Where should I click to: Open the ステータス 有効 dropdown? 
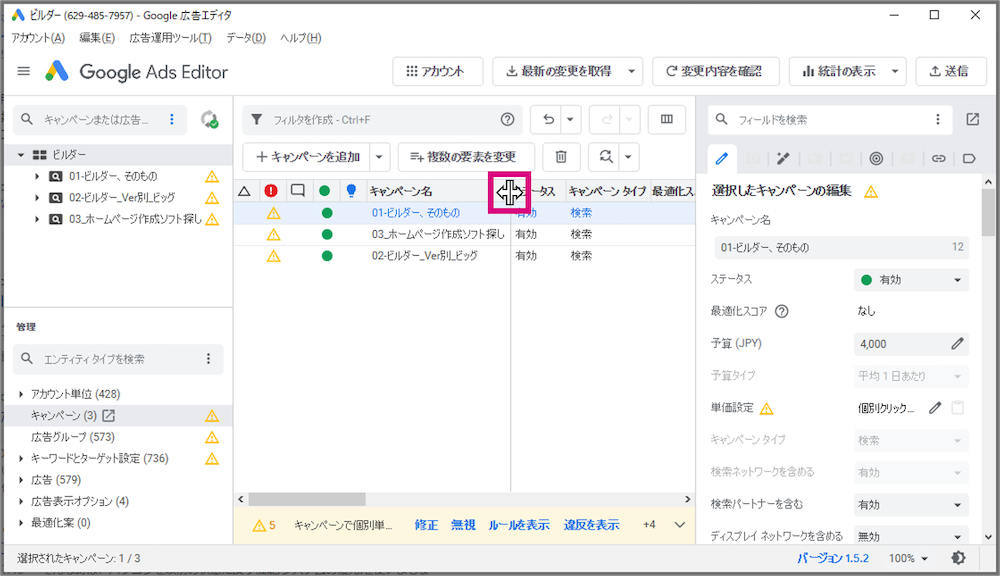(911, 280)
